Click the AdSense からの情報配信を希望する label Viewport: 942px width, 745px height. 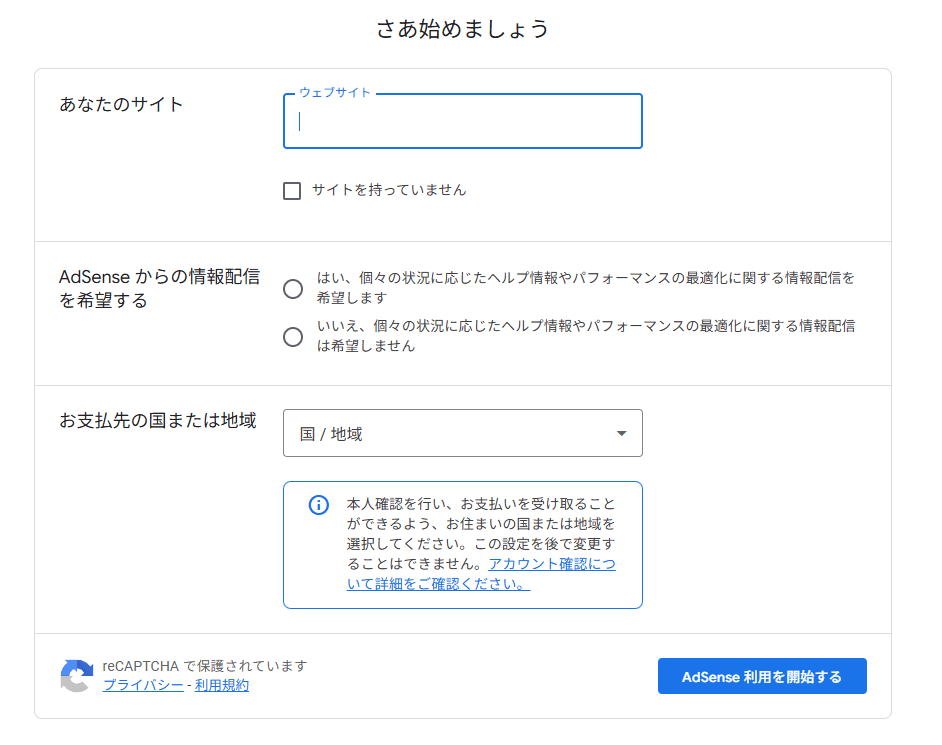click(x=159, y=288)
